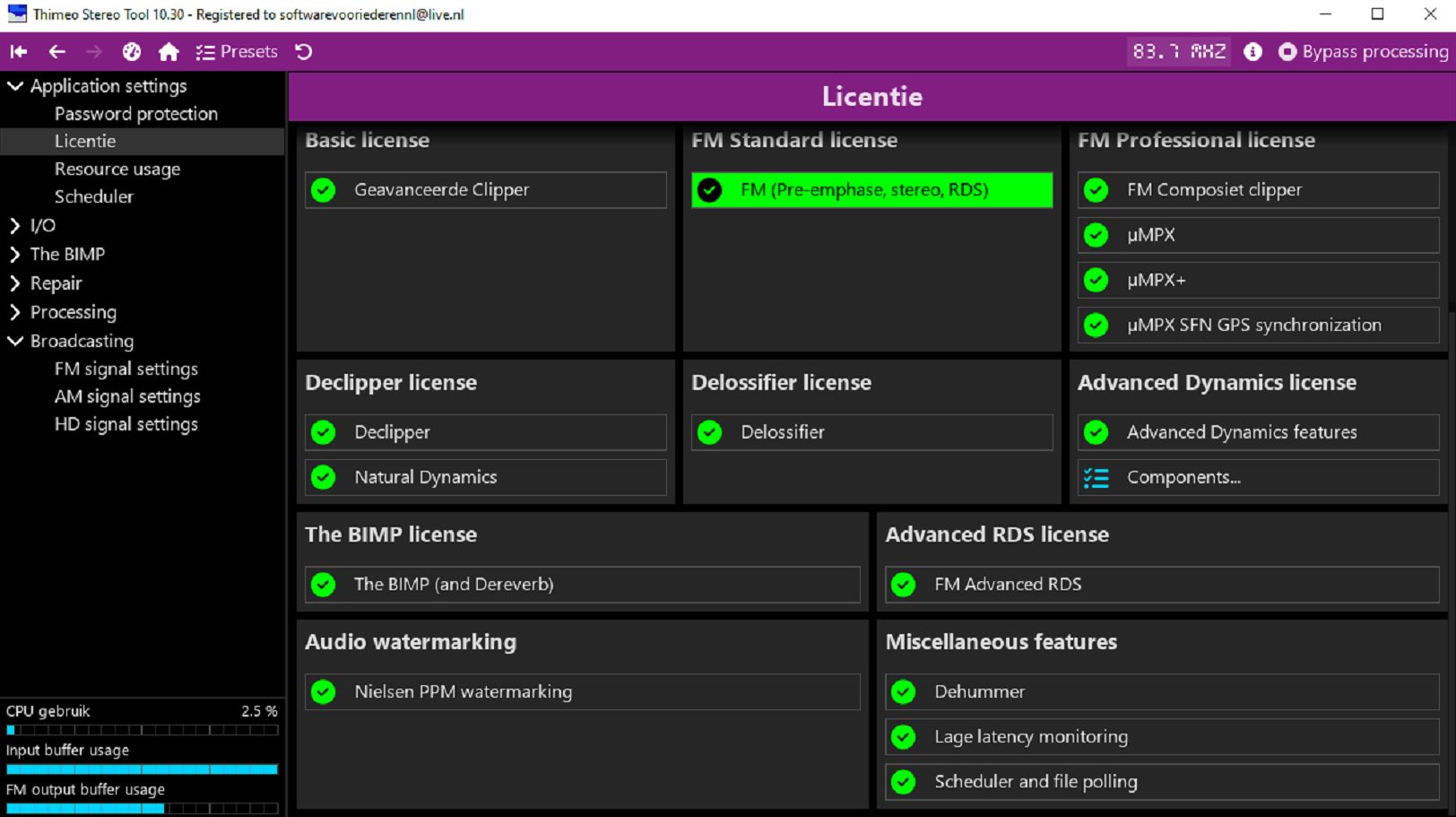Image resolution: width=1456 pixels, height=817 pixels.
Task: Click the 83.7 MHz frequency display
Action: coord(1179,52)
